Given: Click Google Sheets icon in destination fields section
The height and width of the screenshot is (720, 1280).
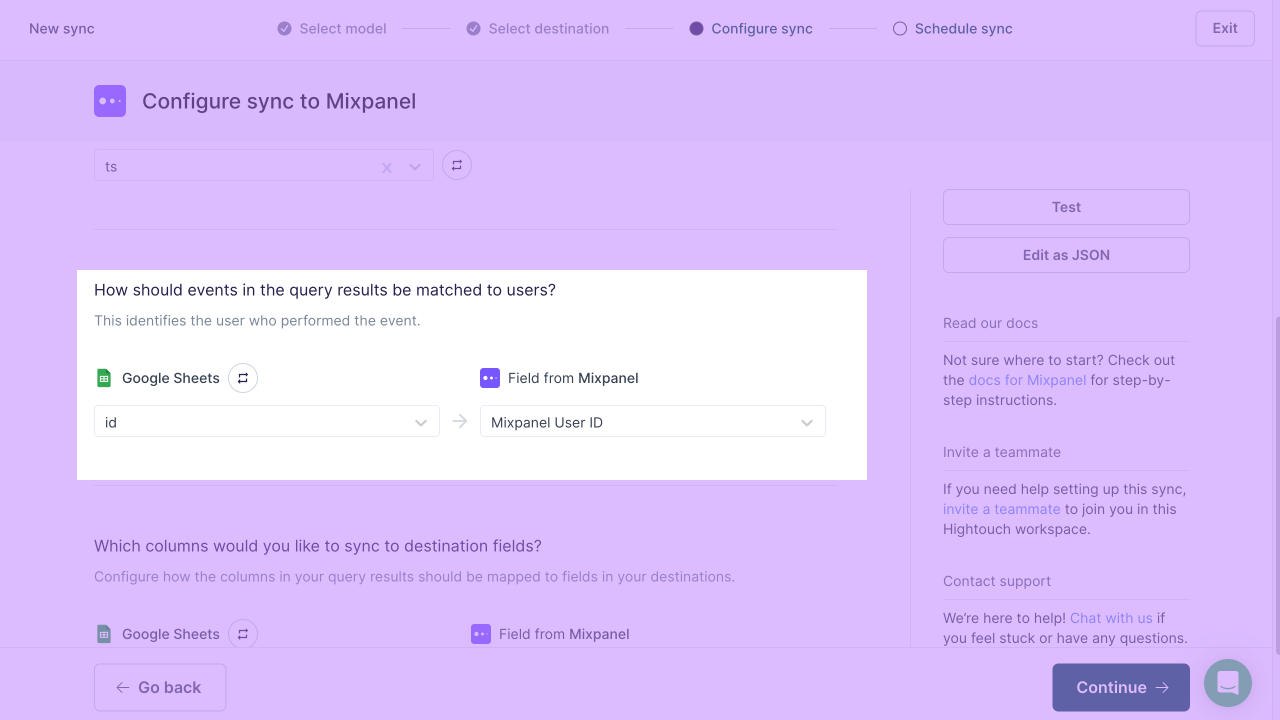Looking at the screenshot, I should pyautogui.click(x=104, y=634).
